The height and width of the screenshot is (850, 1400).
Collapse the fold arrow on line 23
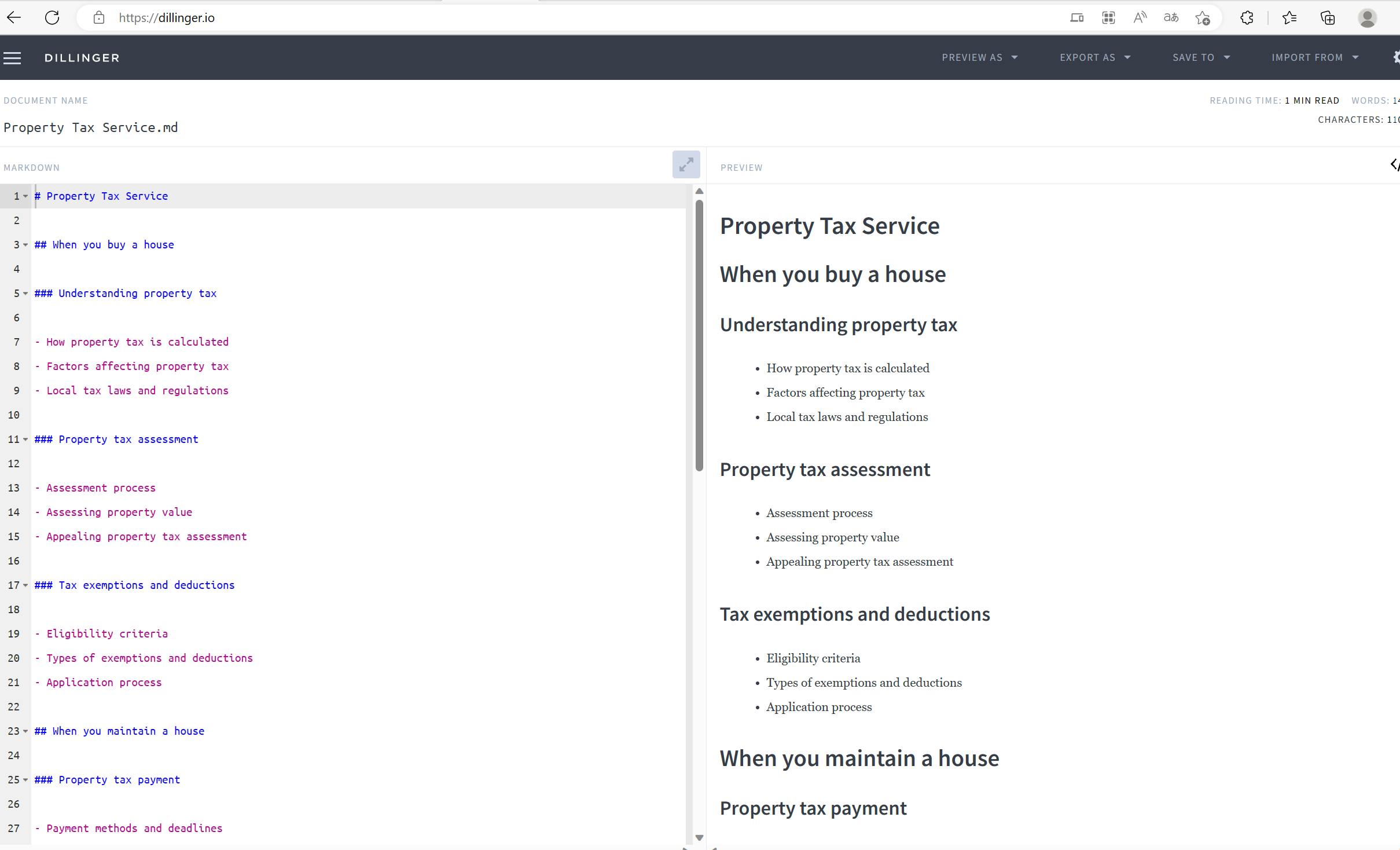tap(25, 731)
